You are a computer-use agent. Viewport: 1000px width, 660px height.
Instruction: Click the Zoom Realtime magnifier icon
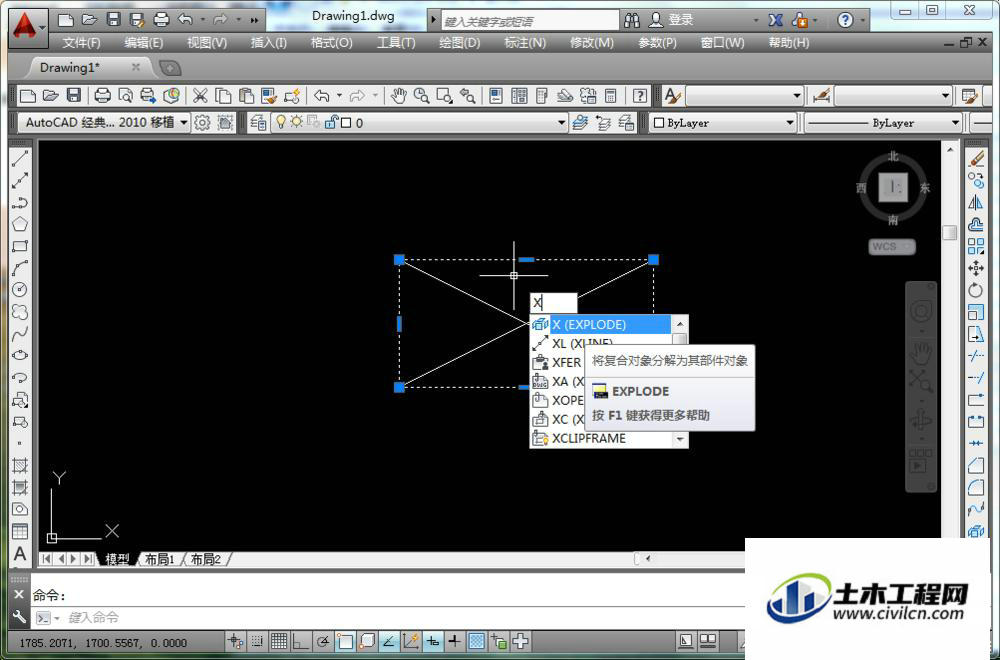(421, 96)
